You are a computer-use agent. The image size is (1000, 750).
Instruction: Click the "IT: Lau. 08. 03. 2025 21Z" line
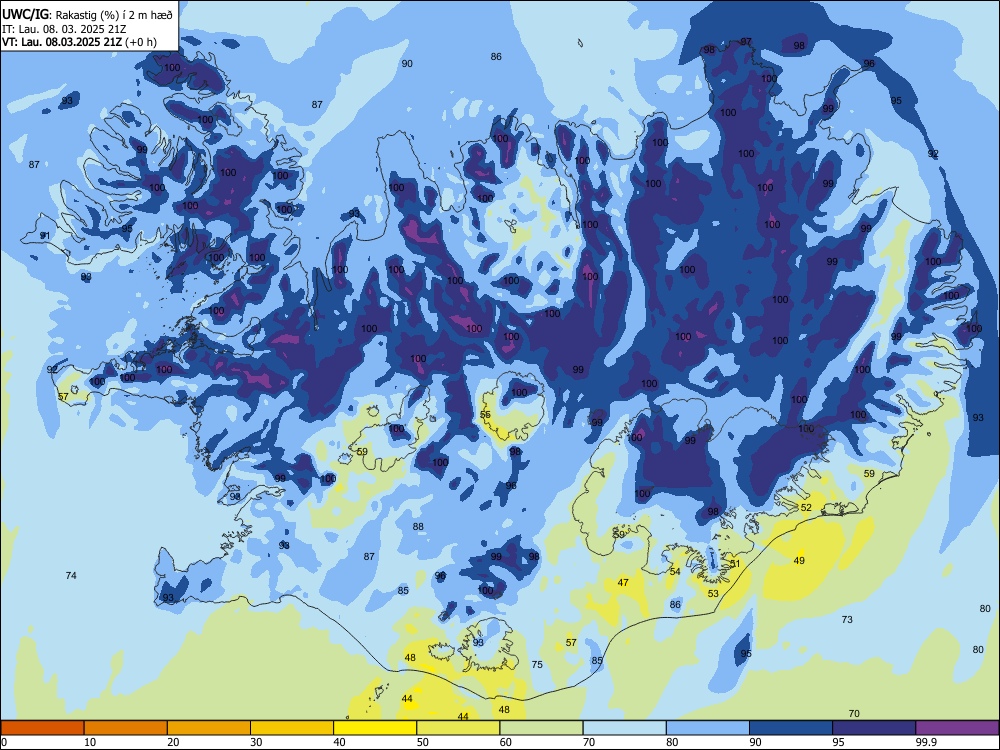[x=64, y=29]
